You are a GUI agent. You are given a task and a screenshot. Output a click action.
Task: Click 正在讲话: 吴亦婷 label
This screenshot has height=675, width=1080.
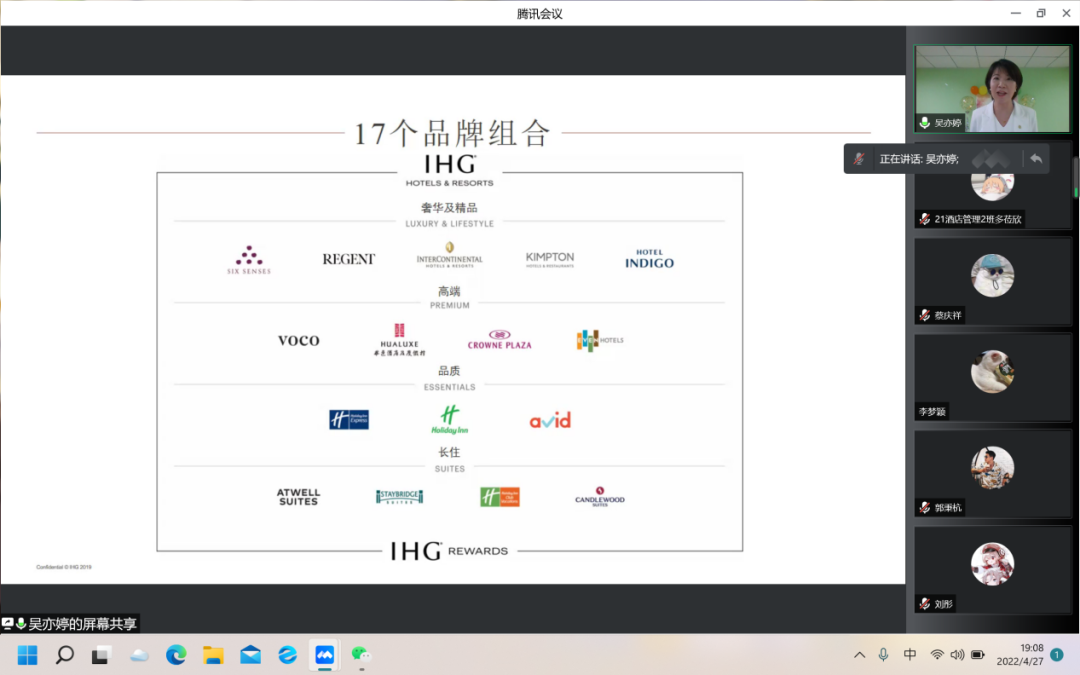[919, 159]
